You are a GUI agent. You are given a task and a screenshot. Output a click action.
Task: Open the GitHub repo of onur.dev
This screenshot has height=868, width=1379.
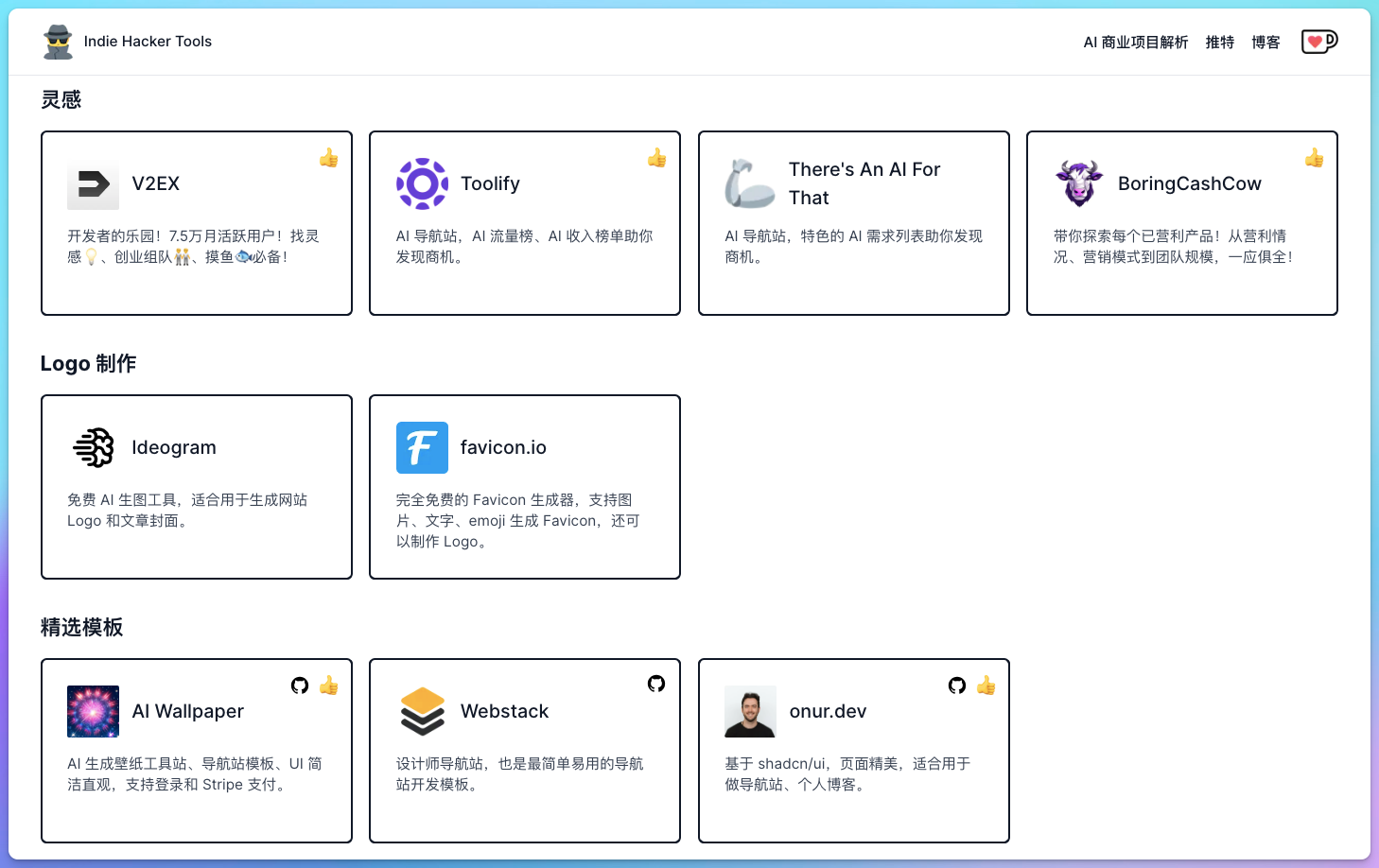[957, 686]
